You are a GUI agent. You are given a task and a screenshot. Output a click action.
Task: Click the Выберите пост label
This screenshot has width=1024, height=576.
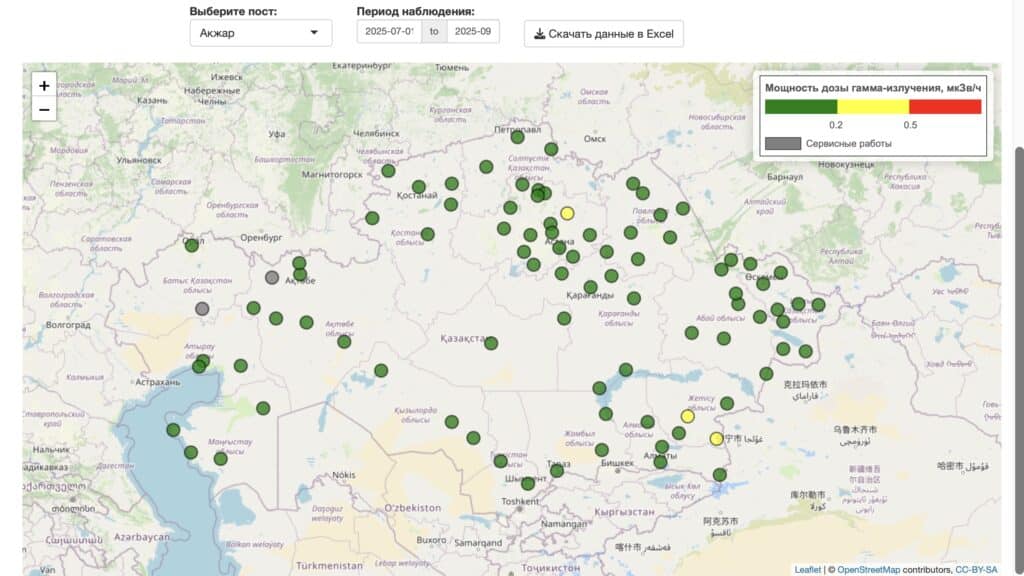(x=233, y=11)
